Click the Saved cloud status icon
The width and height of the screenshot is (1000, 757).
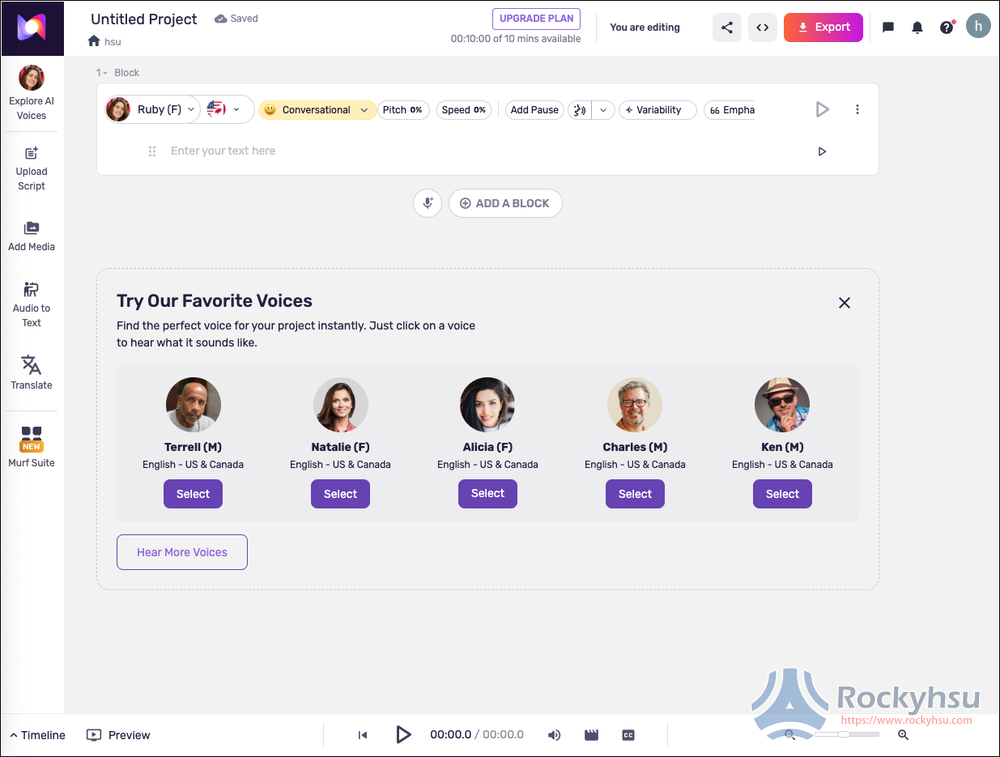pyautogui.click(x=221, y=18)
